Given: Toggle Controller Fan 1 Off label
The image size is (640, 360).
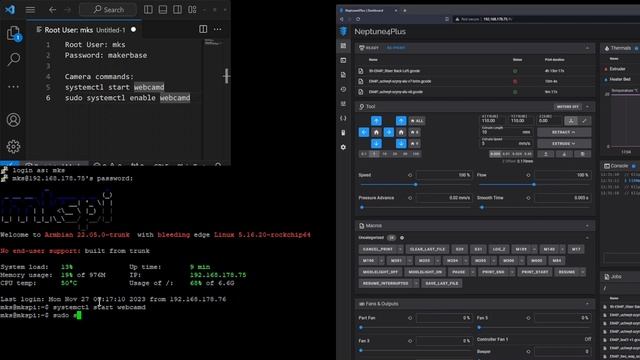Looking at the screenshot, I should coord(588,339).
